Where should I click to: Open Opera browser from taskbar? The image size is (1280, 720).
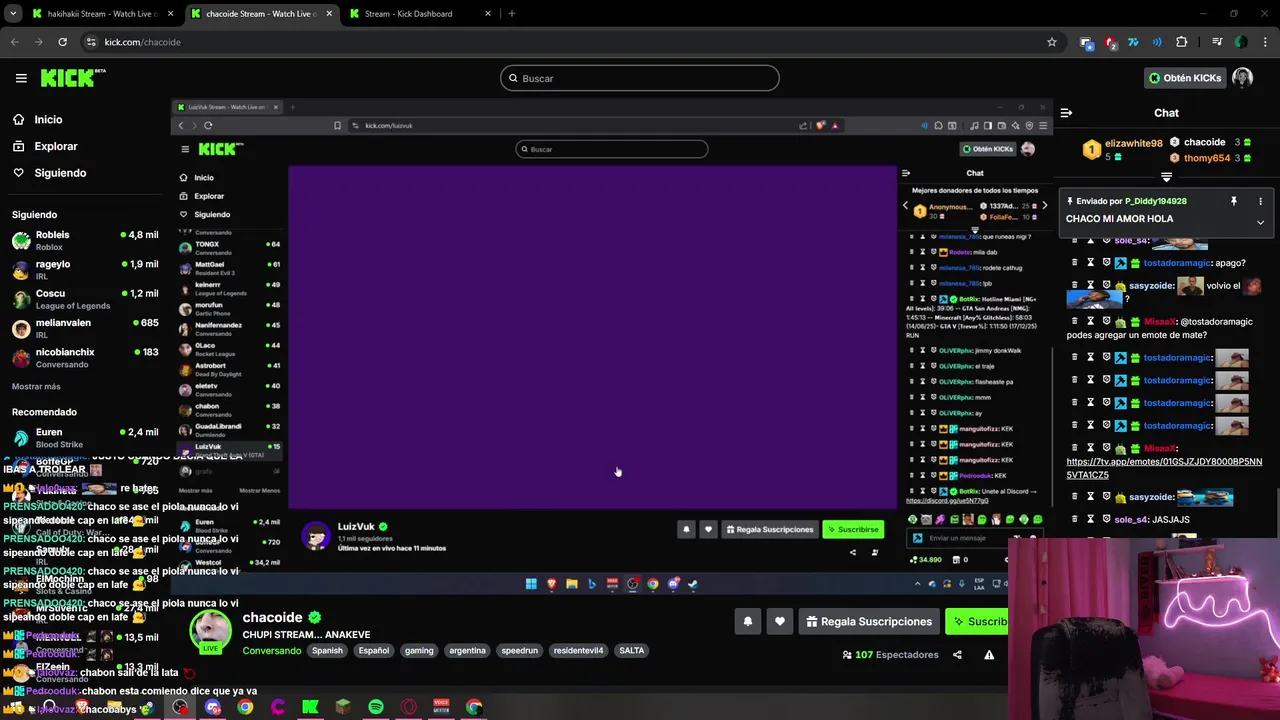click(409, 707)
